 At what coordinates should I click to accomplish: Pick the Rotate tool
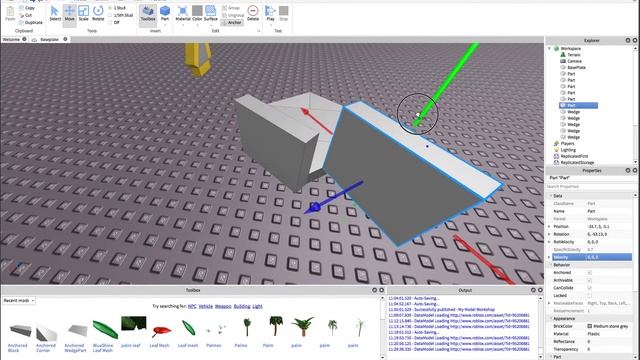[x=98, y=13]
